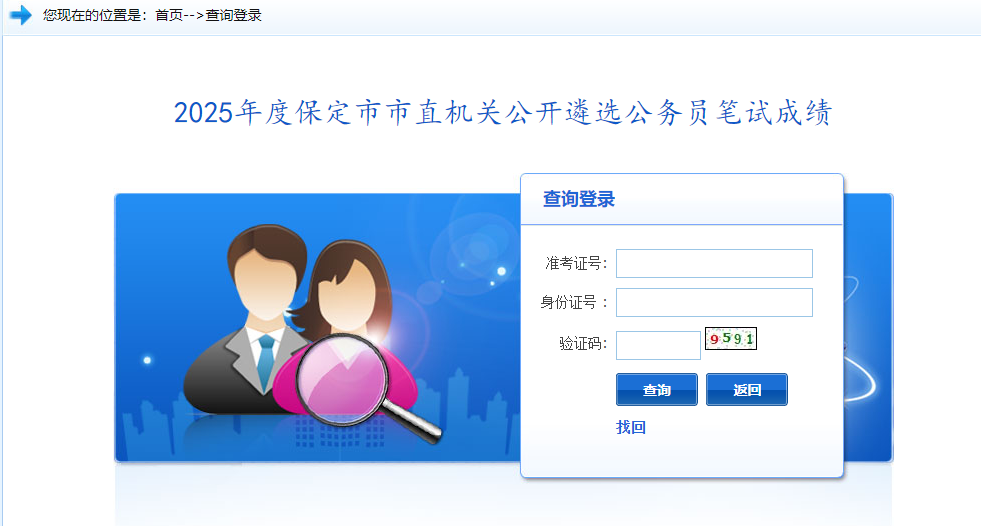Submit with the 查询 button
This screenshot has height=526, width=981.
pyautogui.click(x=656, y=390)
